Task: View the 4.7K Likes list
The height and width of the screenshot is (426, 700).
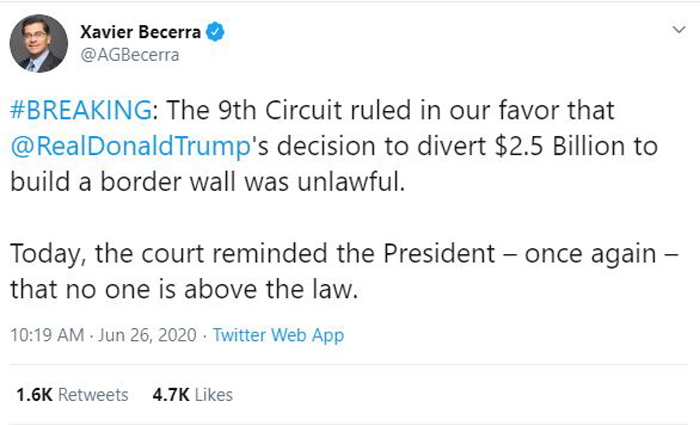Action: [192, 395]
